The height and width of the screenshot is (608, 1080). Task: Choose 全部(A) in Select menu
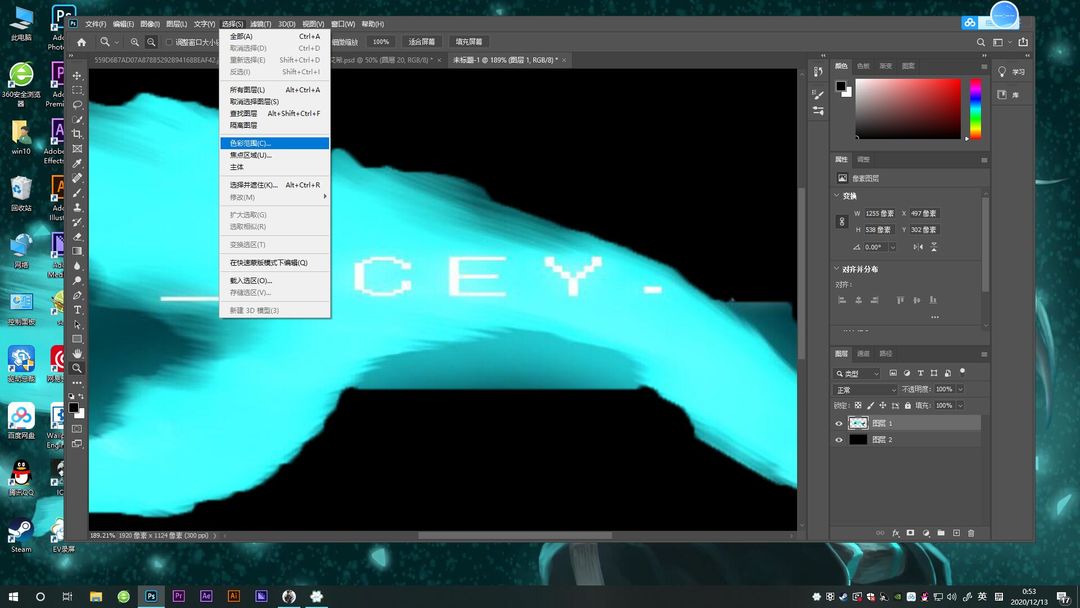coord(275,36)
